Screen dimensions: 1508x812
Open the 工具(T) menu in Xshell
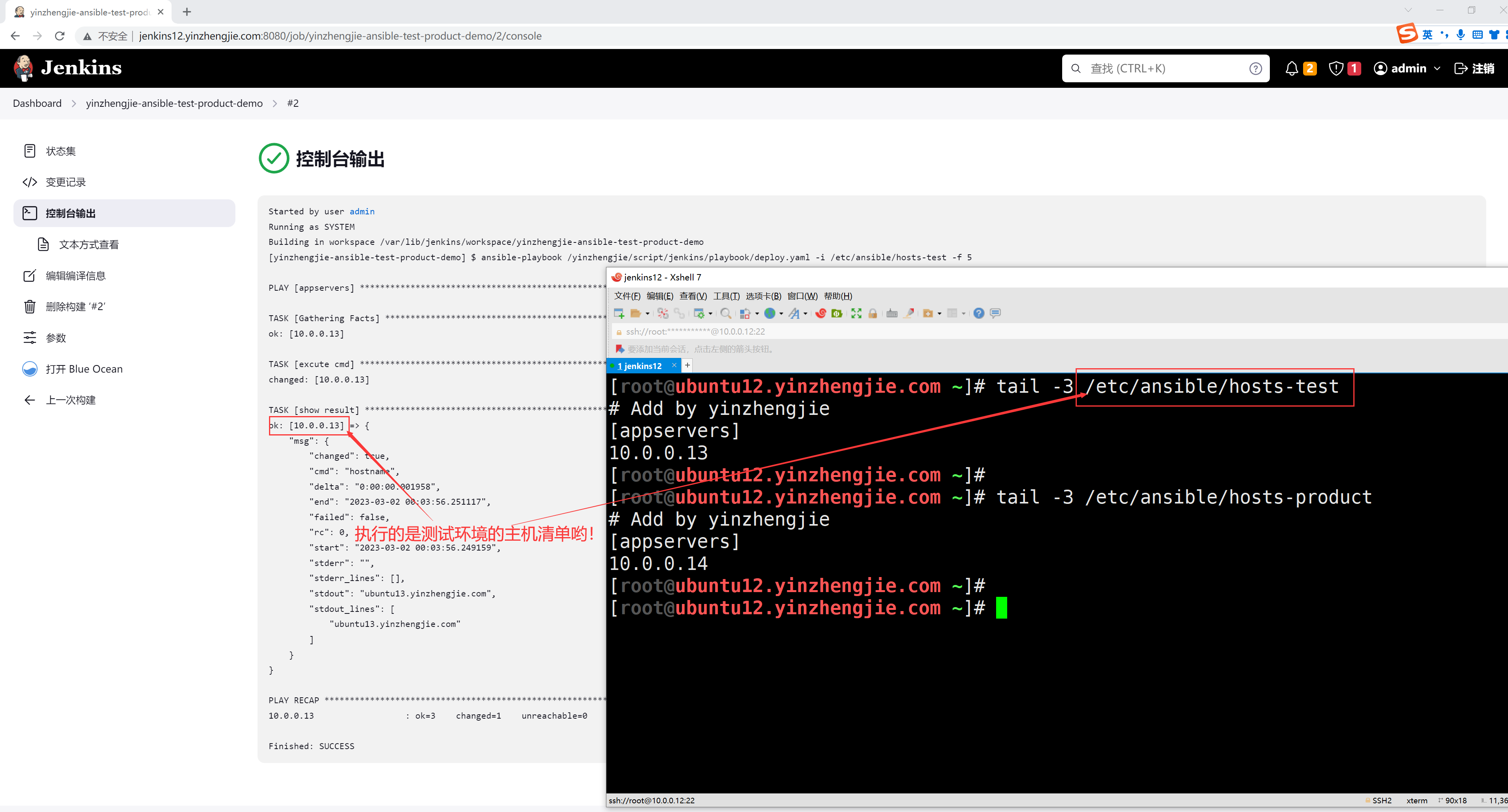[x=726, y=295]
